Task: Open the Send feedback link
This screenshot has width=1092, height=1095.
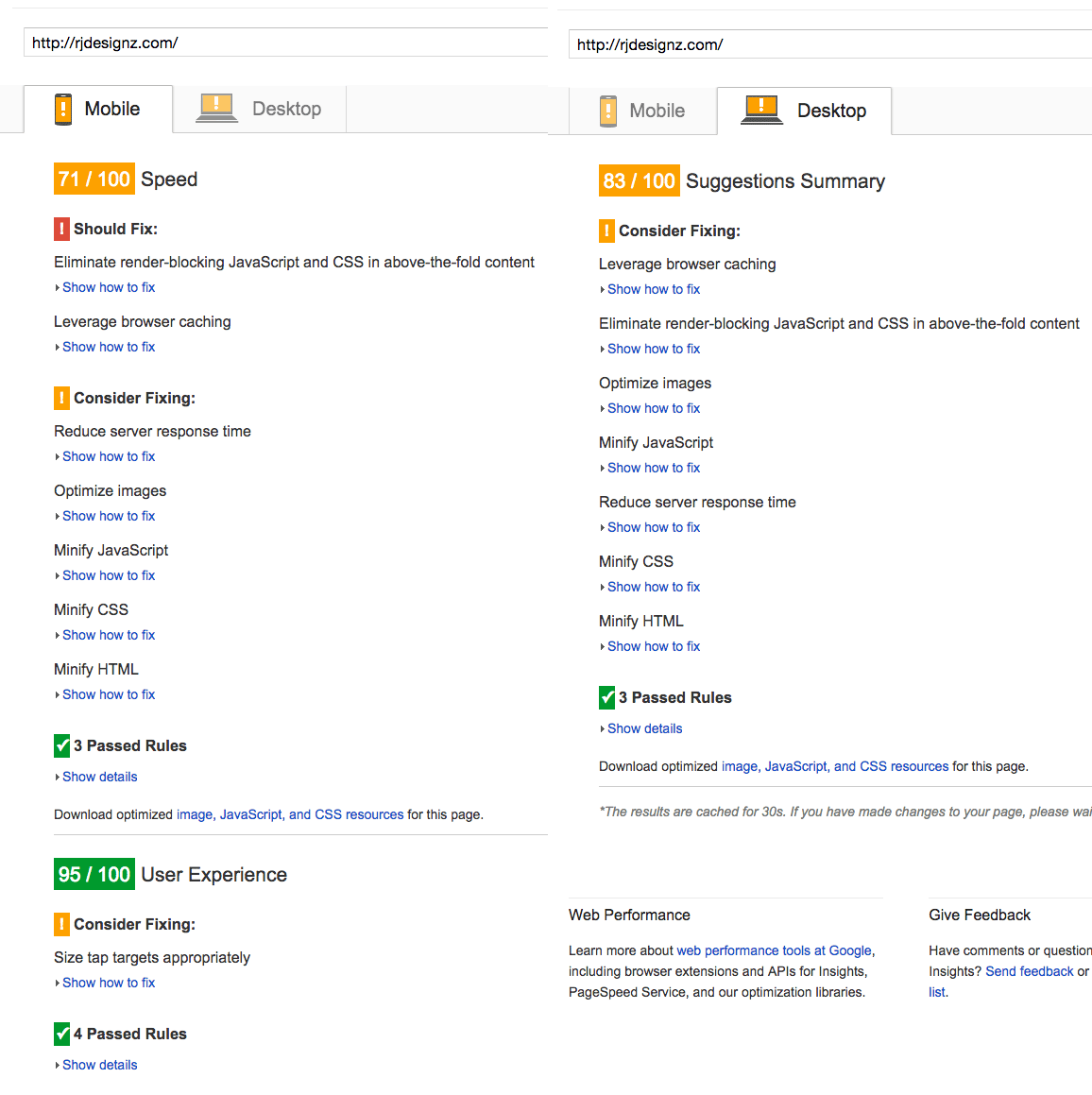Action: 1029,971
